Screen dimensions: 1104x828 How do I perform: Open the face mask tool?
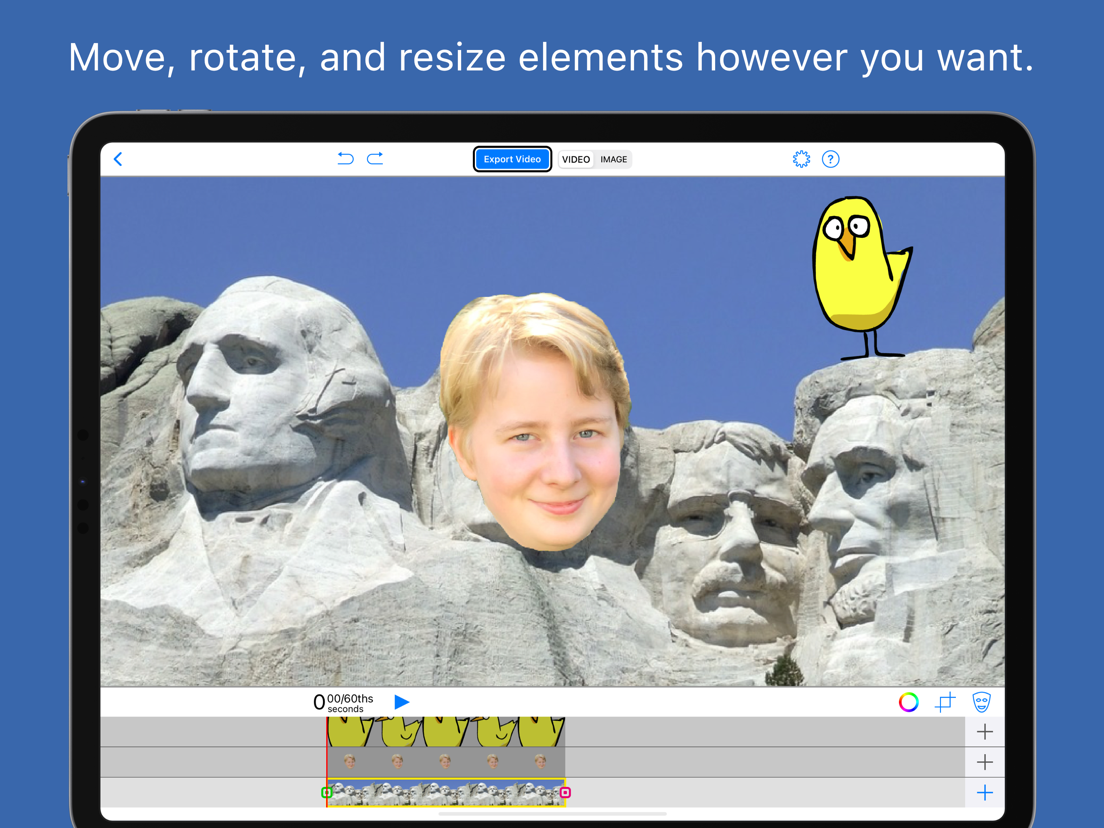click(981, 702)
